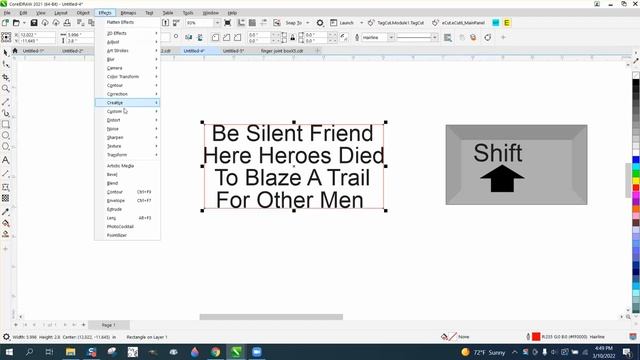Screen dimensions: 640x360
Task: Toggle show rulers button in toolbar
Action: click(241, 23)
